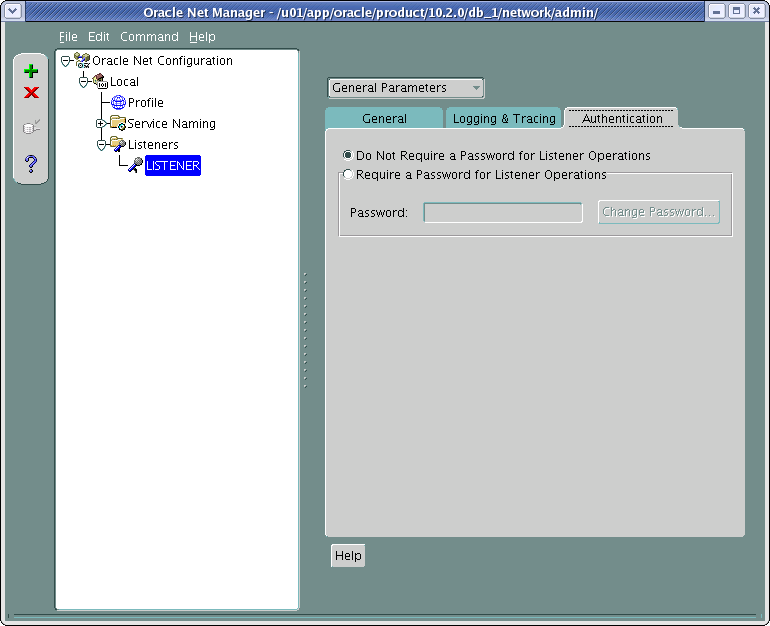Open the File menu

(68, 37)
